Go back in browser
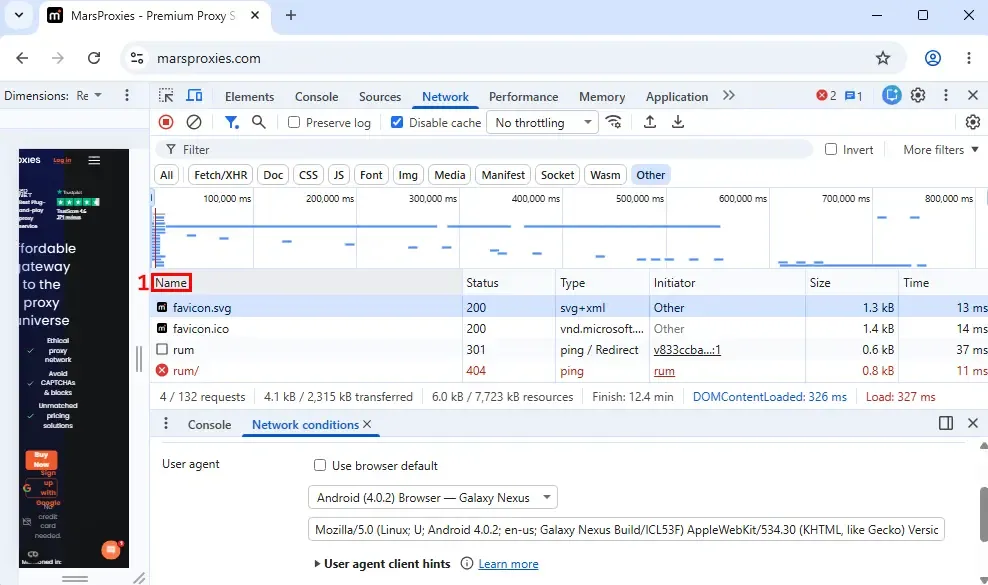Screen dimensions: 988x585 22,58
